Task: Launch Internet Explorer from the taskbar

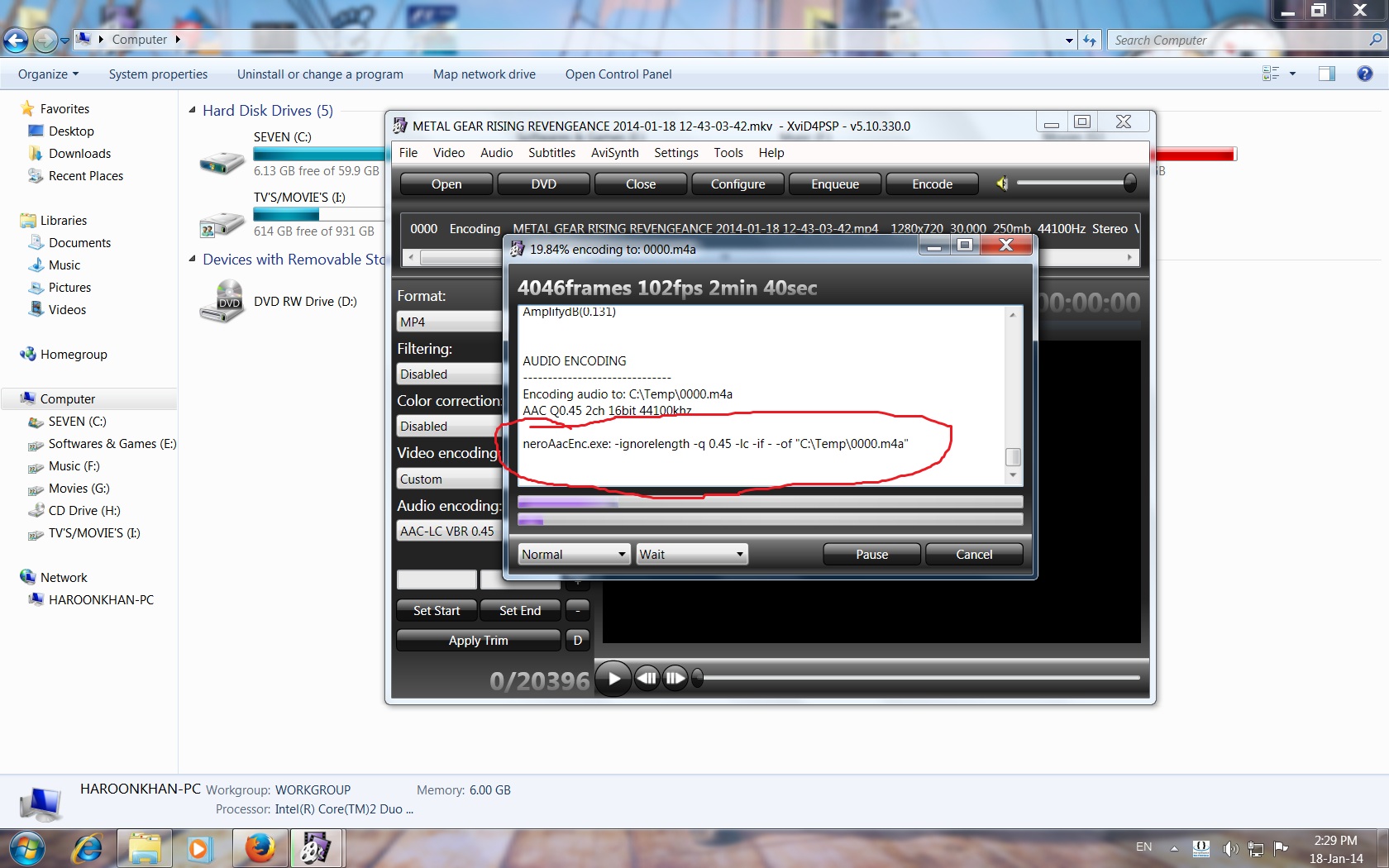Action: click(87, 848)
